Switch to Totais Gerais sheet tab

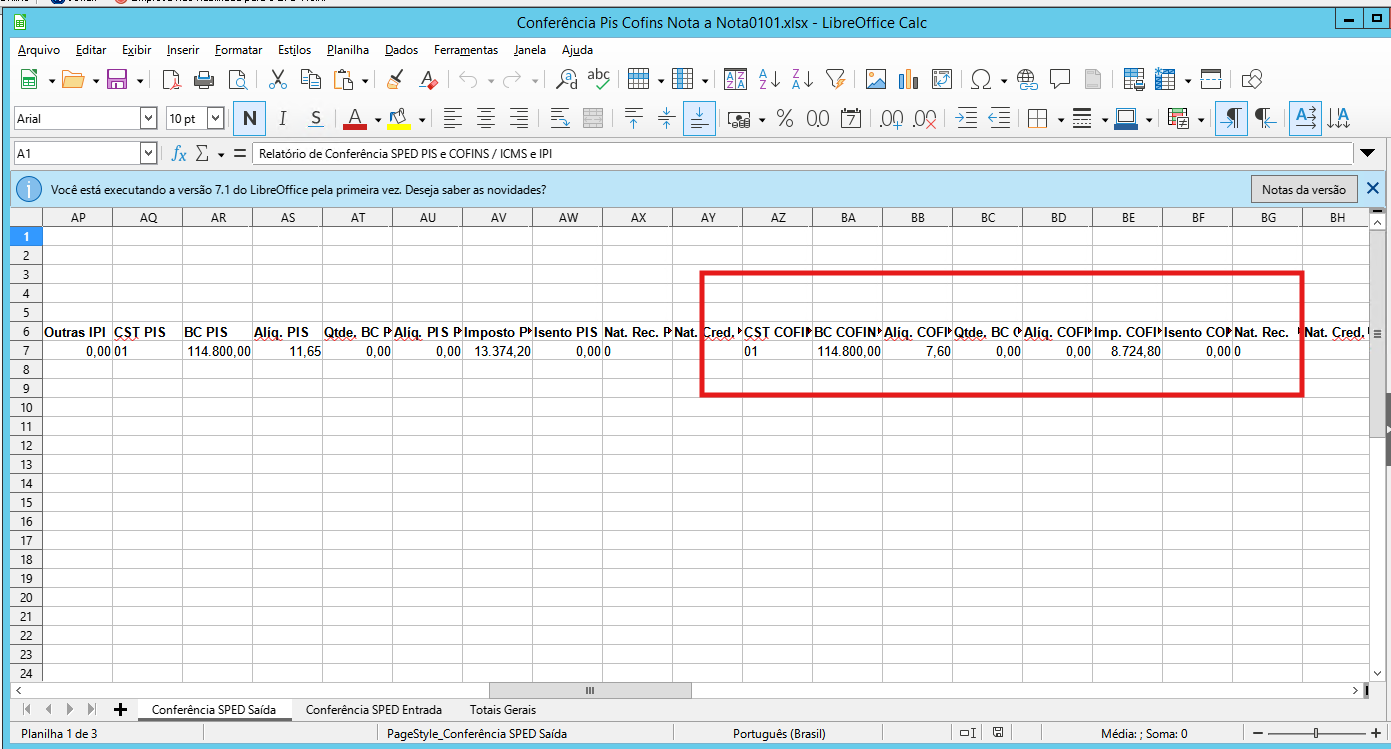point(503,710)
